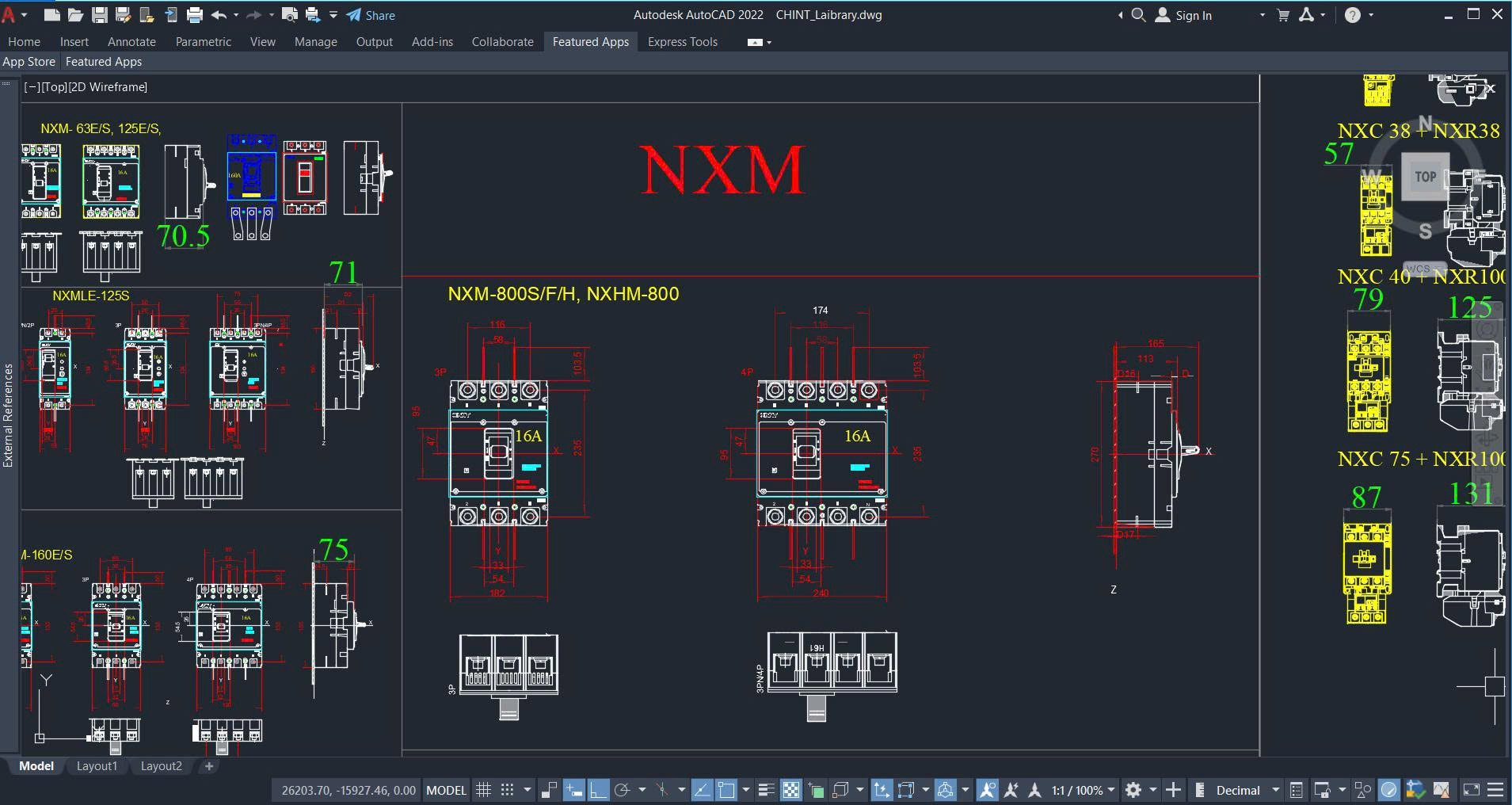Open the Express Tools ribbon tab
This screenshot has width=1512, height=805.
682,42
